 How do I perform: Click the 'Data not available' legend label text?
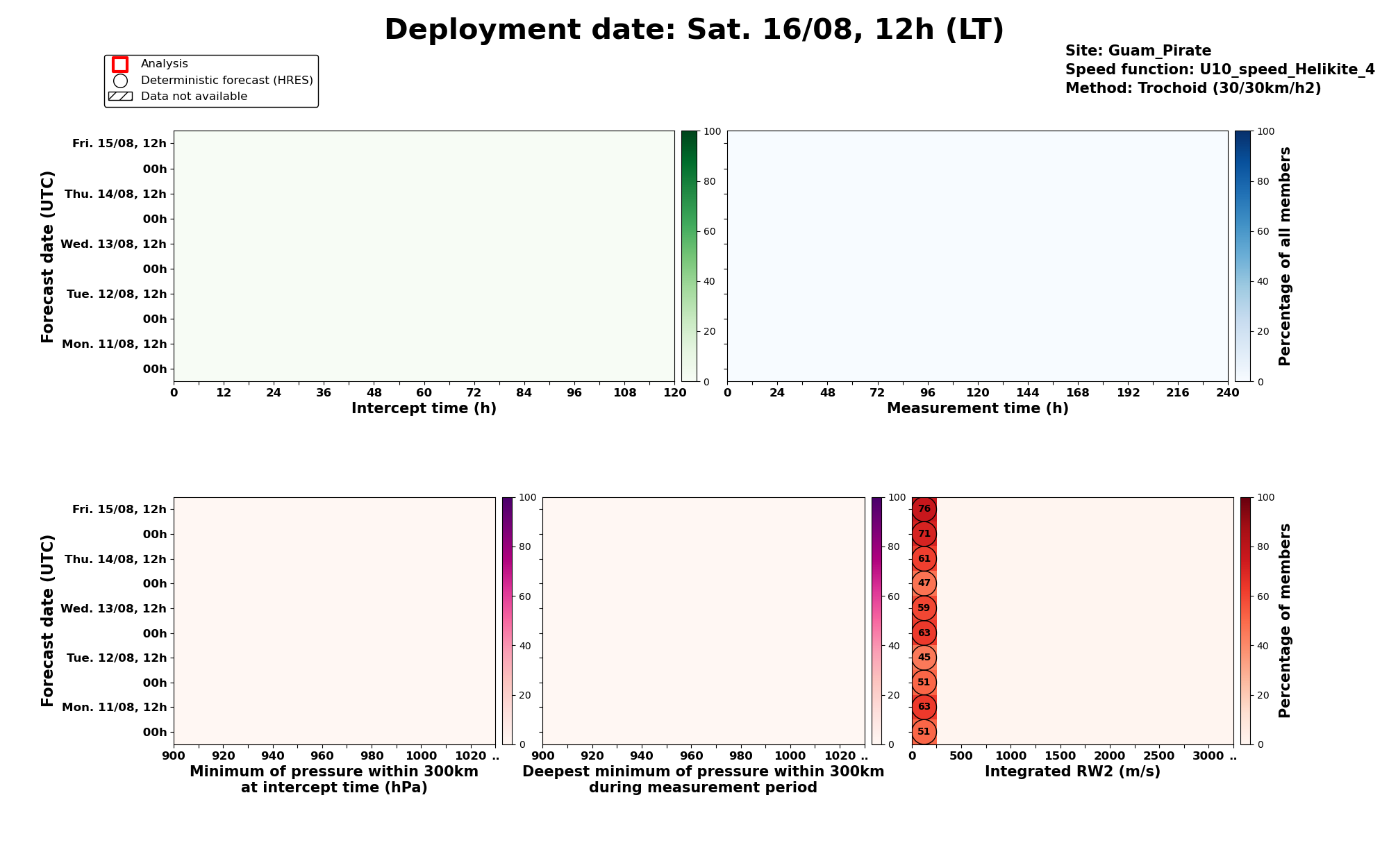tap(194, 97)
